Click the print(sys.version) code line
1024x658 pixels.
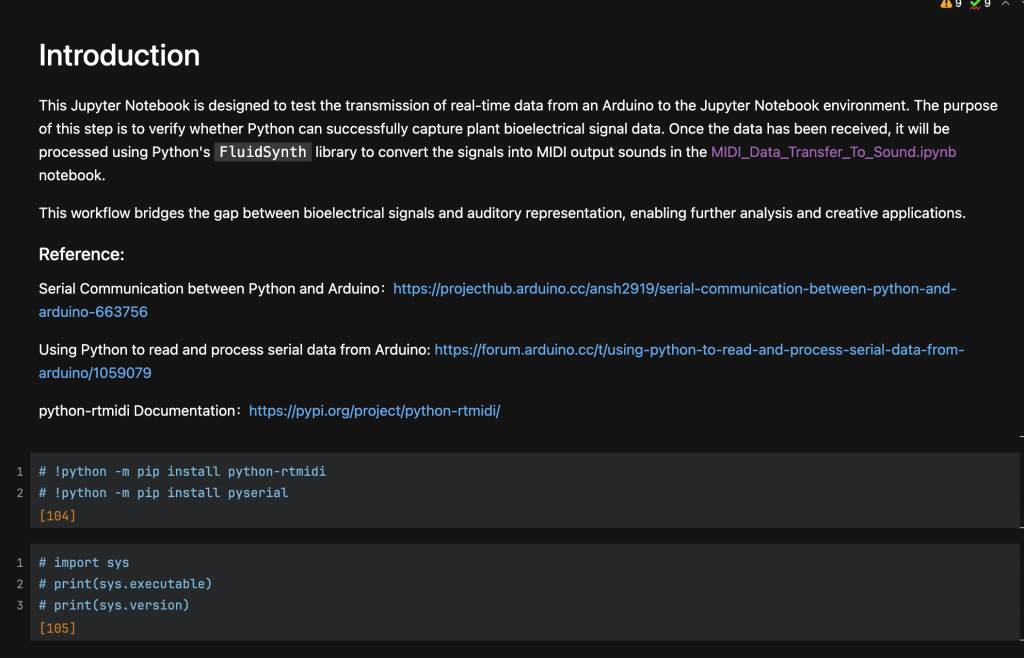point(114,605)
